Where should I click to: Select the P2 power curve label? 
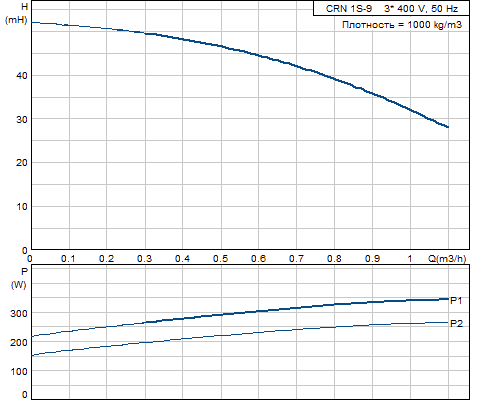point(457,323)
